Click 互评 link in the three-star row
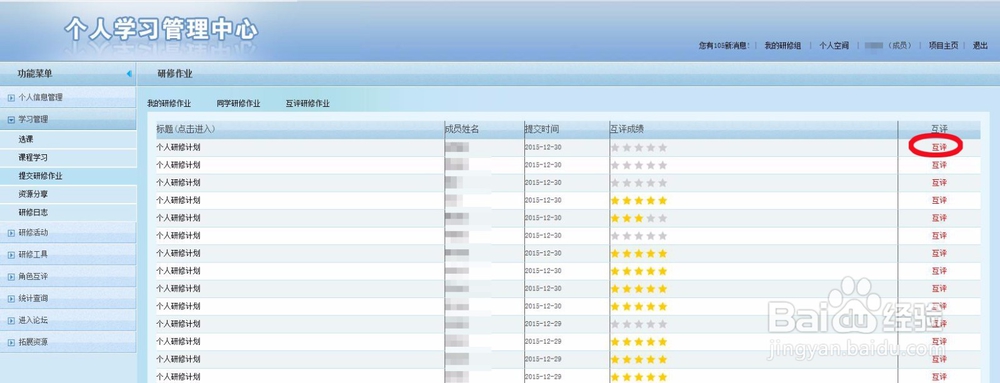The height and width of the screenshot is (383, 1000). [939, 218]
